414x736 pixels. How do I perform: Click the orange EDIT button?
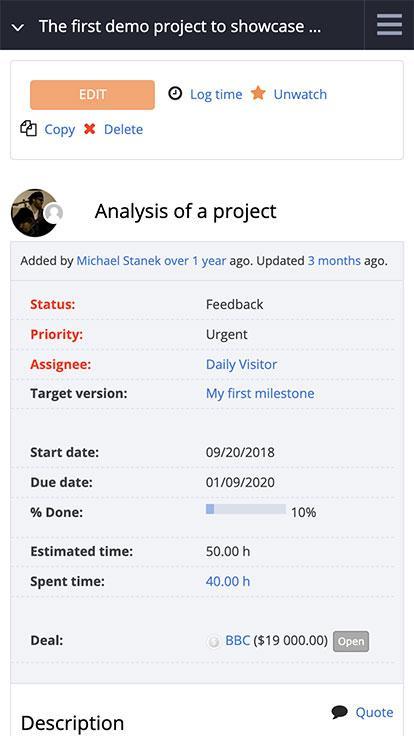(x=92, y=95)
